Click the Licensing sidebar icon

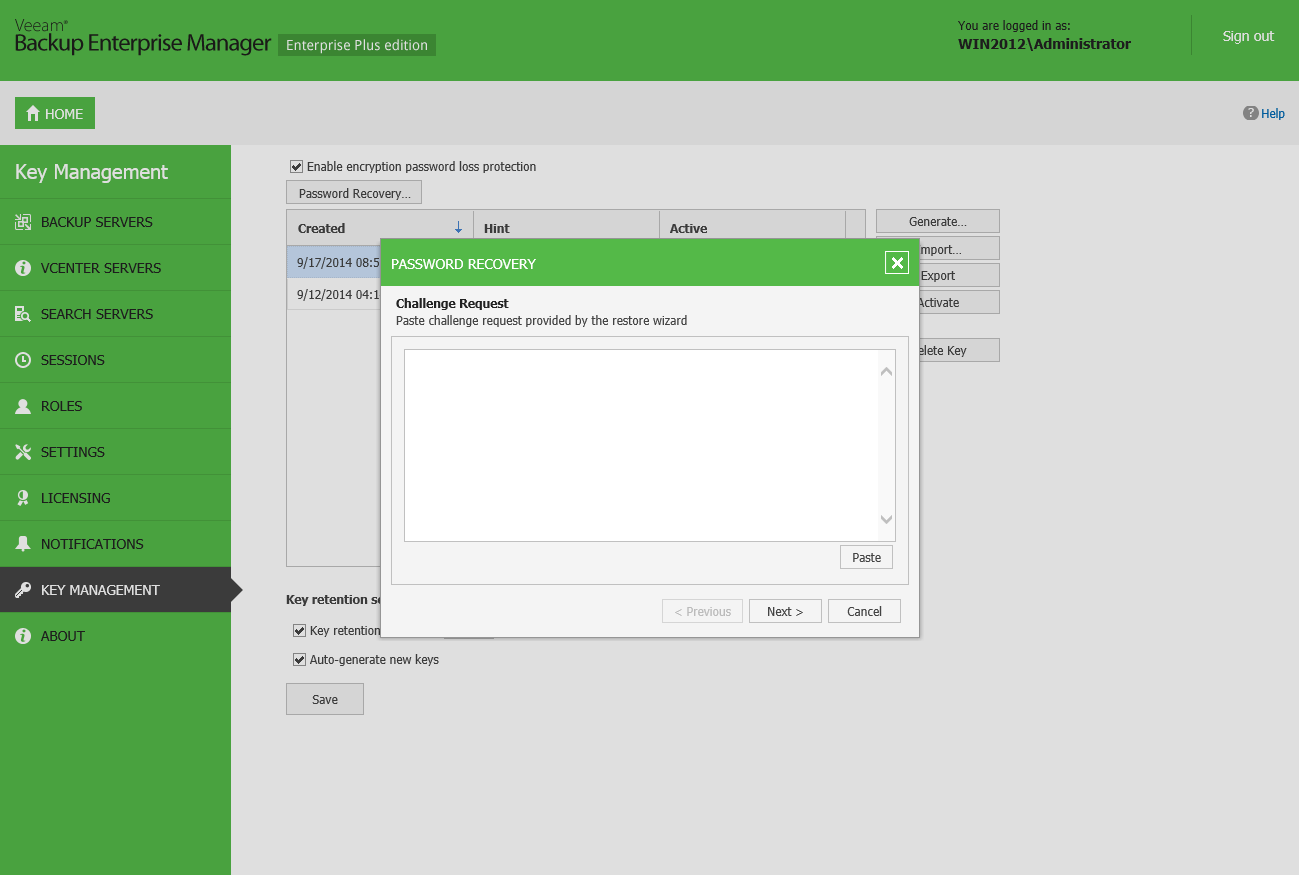pos(22,498)
